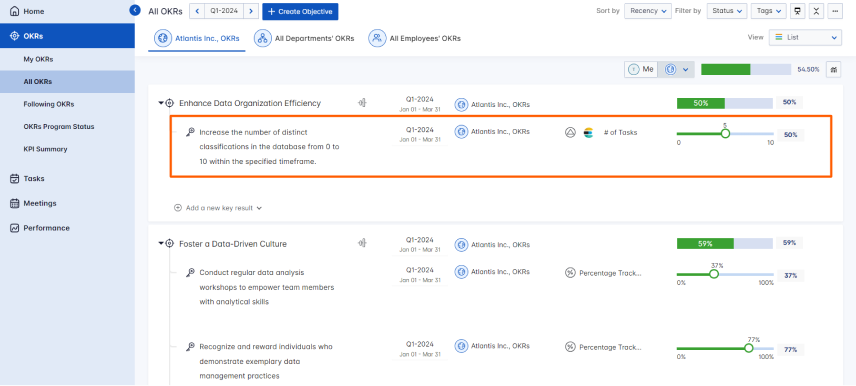856x386 pixels.
Task: Click the slider handle at value 5
Action: [x=725, y=134]
